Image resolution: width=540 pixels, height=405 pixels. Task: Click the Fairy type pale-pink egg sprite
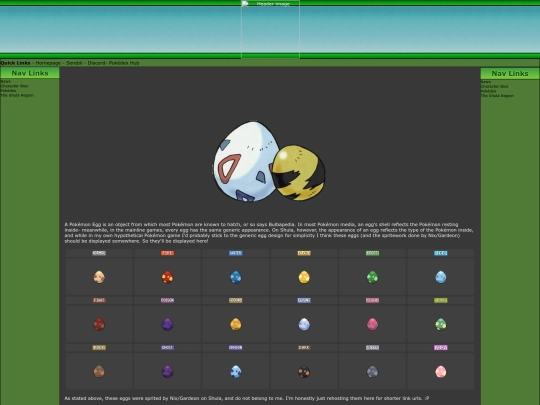(x=440, y=371)
